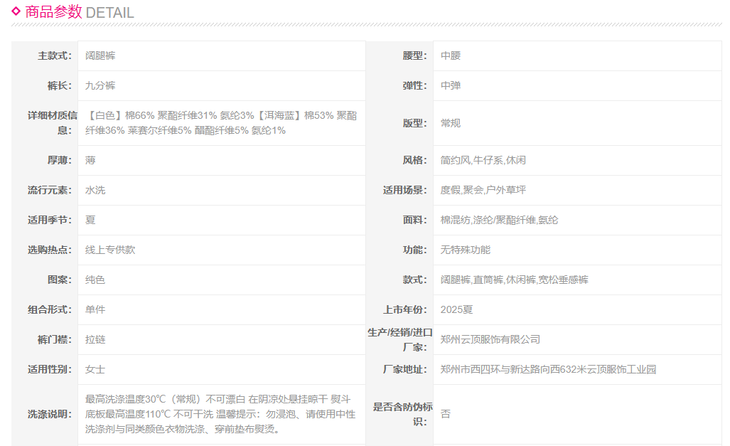Click the 拉链 fly type value
Image resolution: width=730 pixels, height=446 pixels.
(96, 340)
